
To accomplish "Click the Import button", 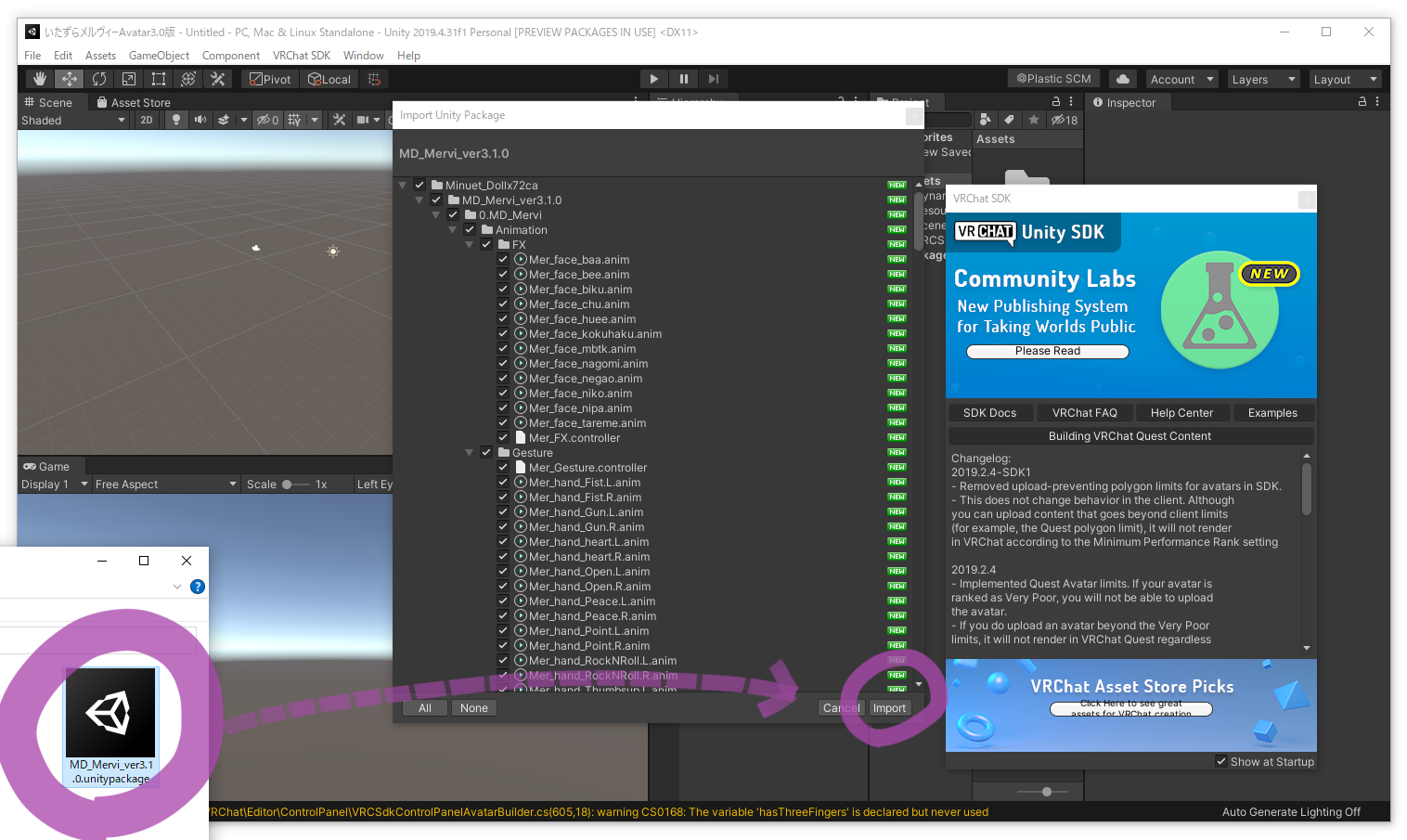I will pos(889,707).
